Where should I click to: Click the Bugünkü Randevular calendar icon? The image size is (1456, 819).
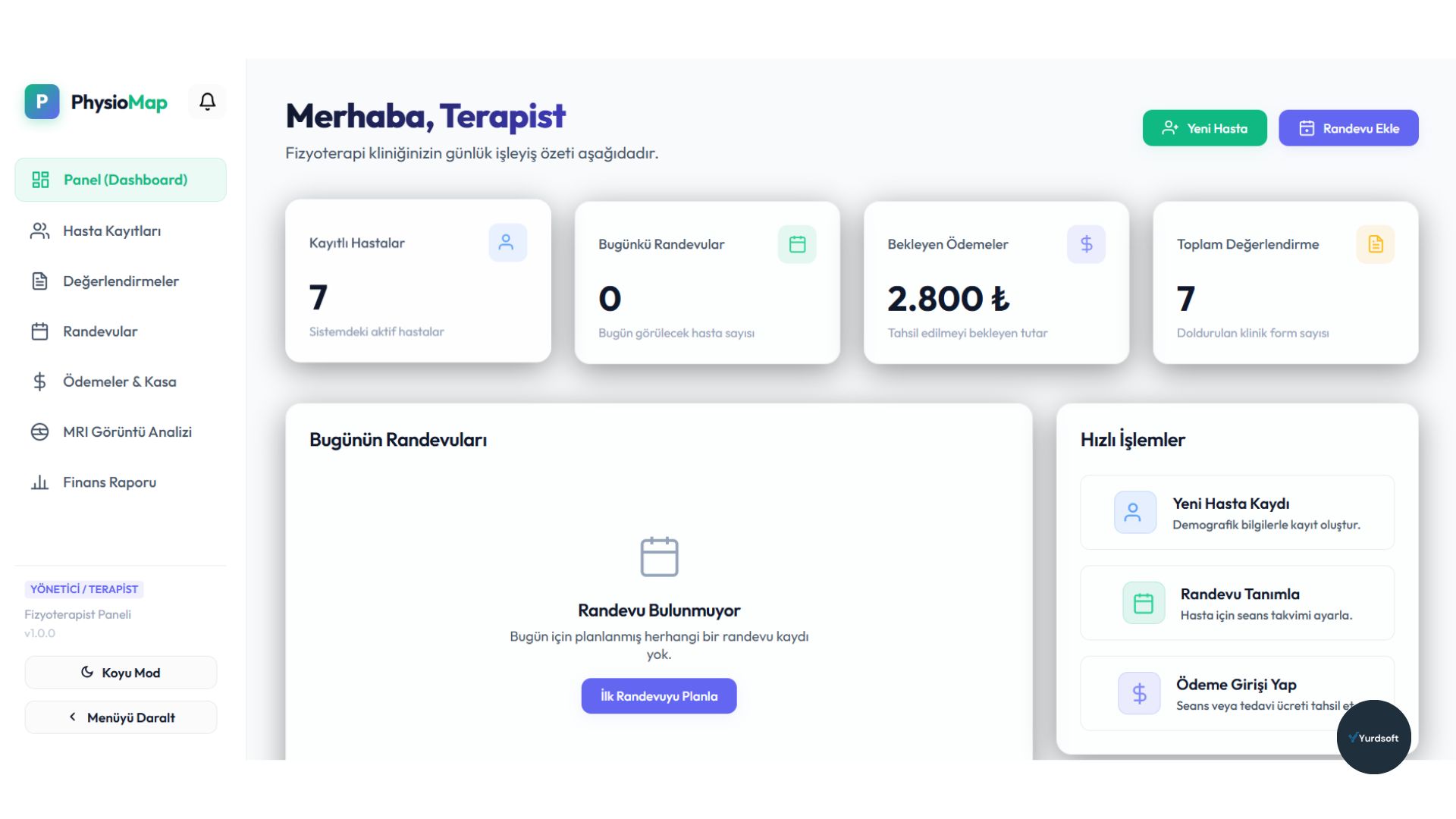(797, 244)
